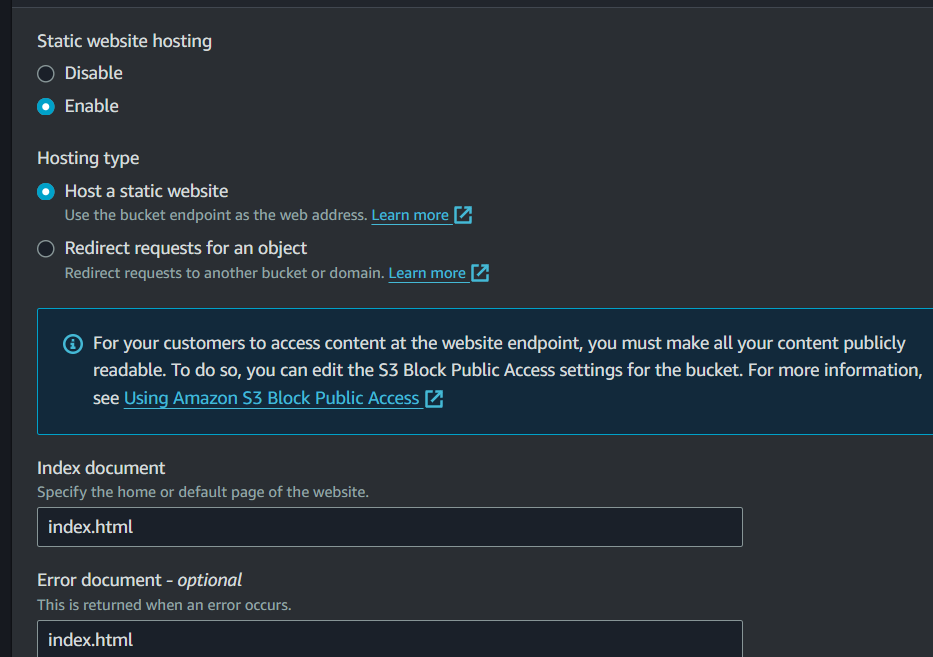Focus the Index document text field
Image resolution: width=933 pixels, height=657 pixels.
pos(390,527)
